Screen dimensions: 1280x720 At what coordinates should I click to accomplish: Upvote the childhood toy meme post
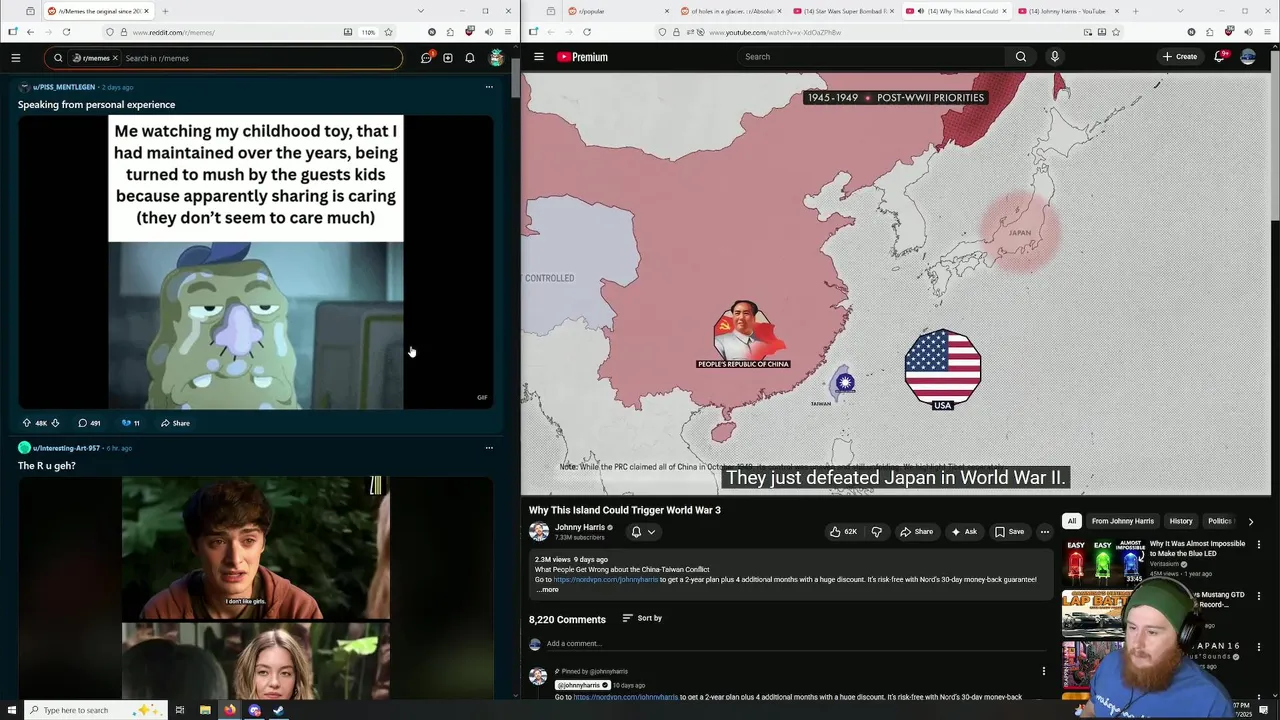pos(27,423)
